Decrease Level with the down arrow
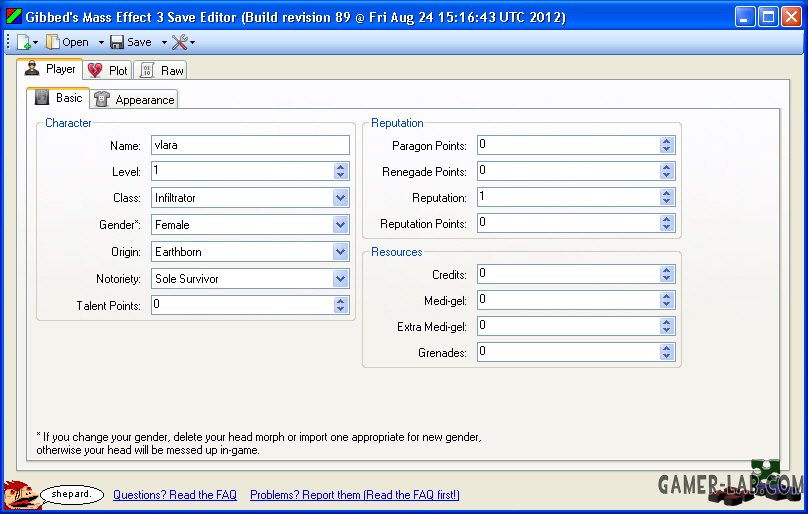Image resolution: width=808 pixels, height=514 pixels. (x=340, y=175)
